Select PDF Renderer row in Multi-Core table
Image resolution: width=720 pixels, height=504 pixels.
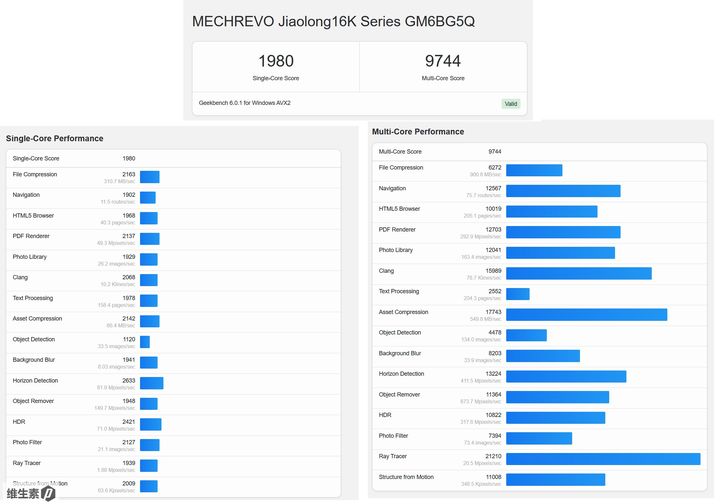click(x=540, y=233)
